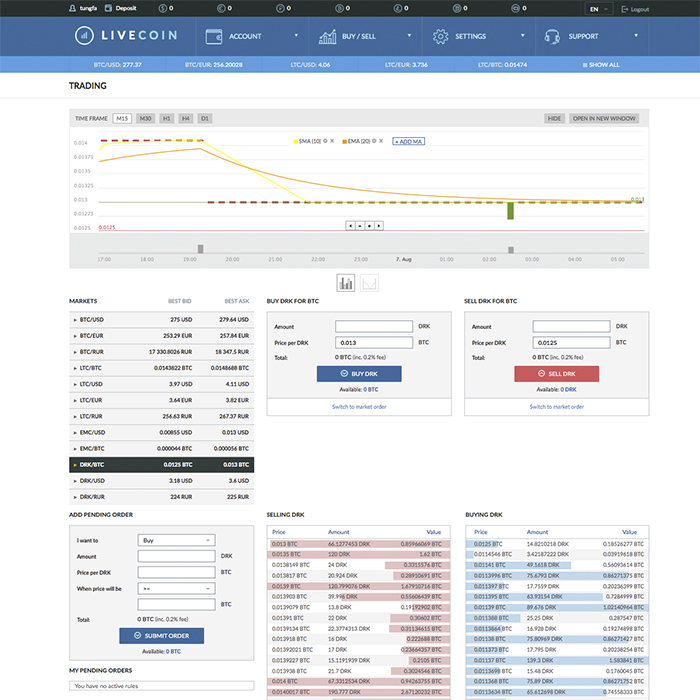Click OPEN IN NEW WINDOW button
This screenshot has width=700, height=700.
pos(604,118)
